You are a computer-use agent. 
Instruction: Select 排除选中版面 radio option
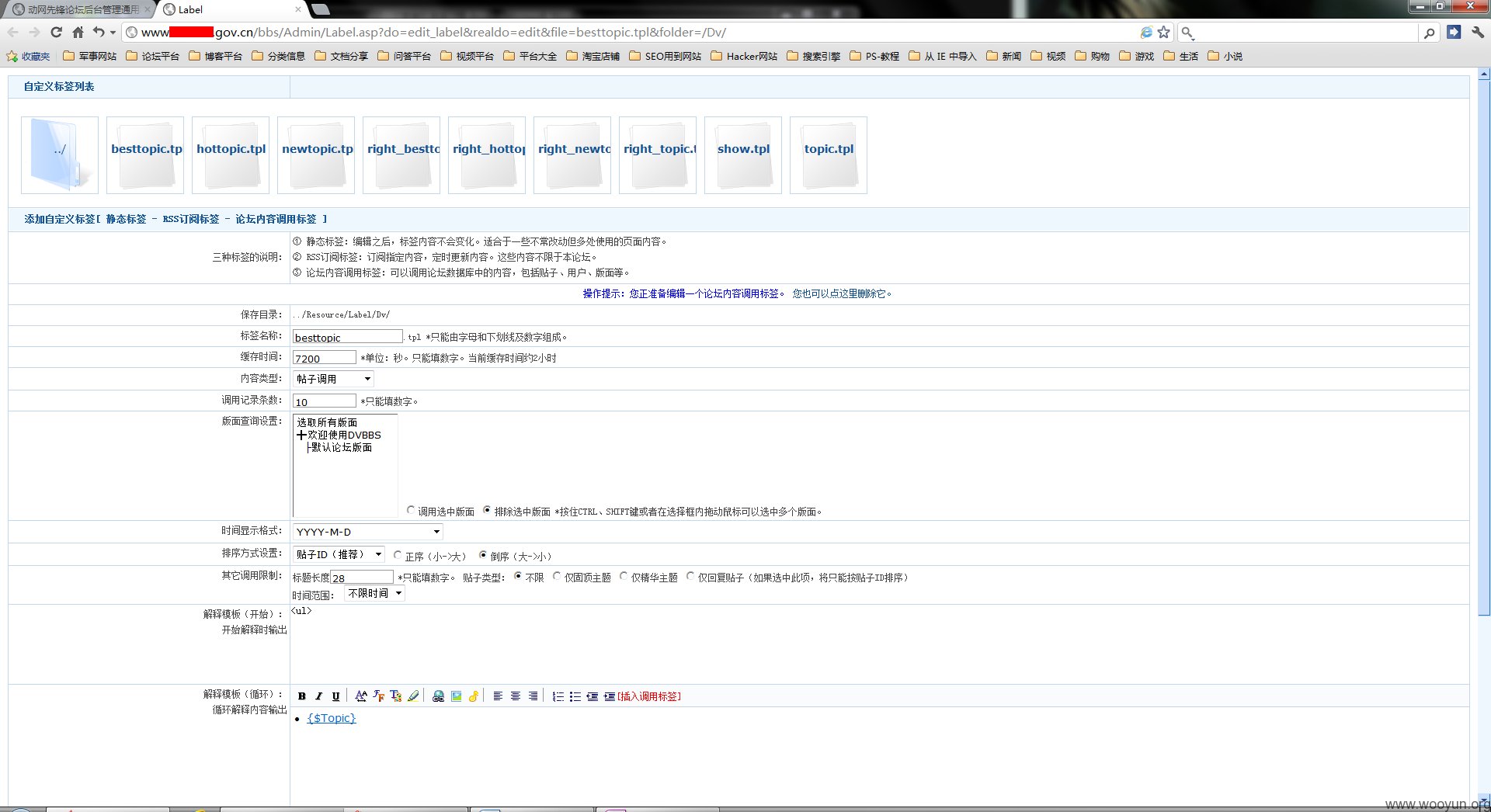point(487,511)
